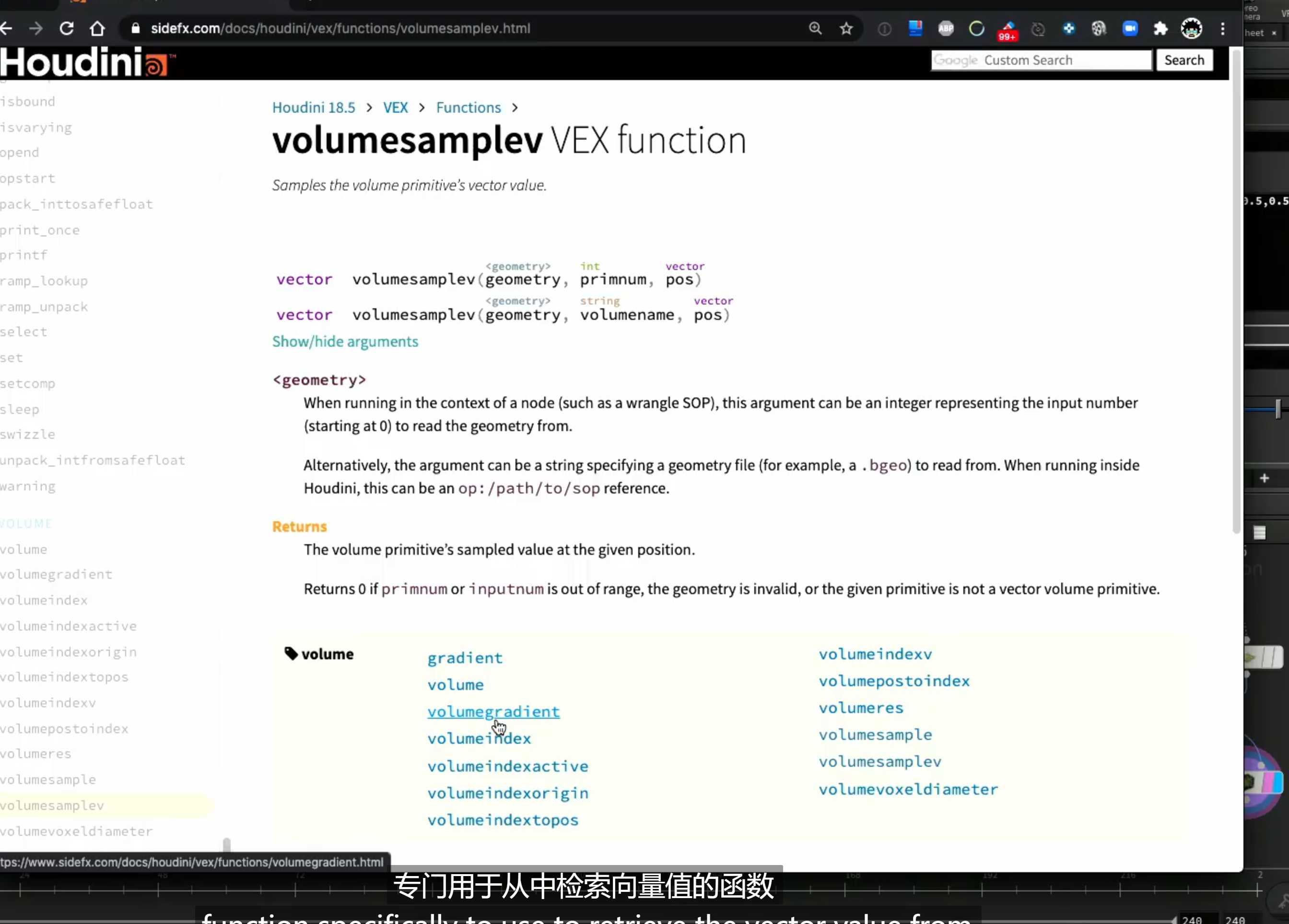Toggle Show/hide arguments link

click(345, 341)
